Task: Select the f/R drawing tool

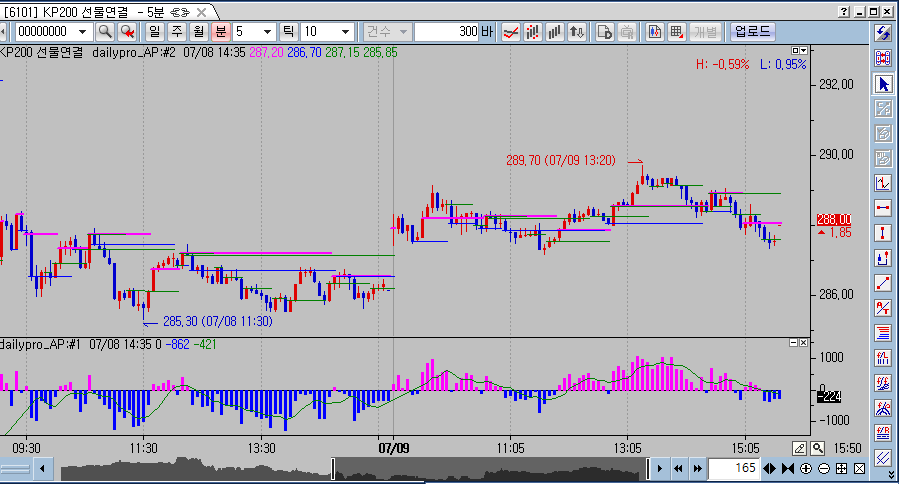Action: click(x=883, y=433)
